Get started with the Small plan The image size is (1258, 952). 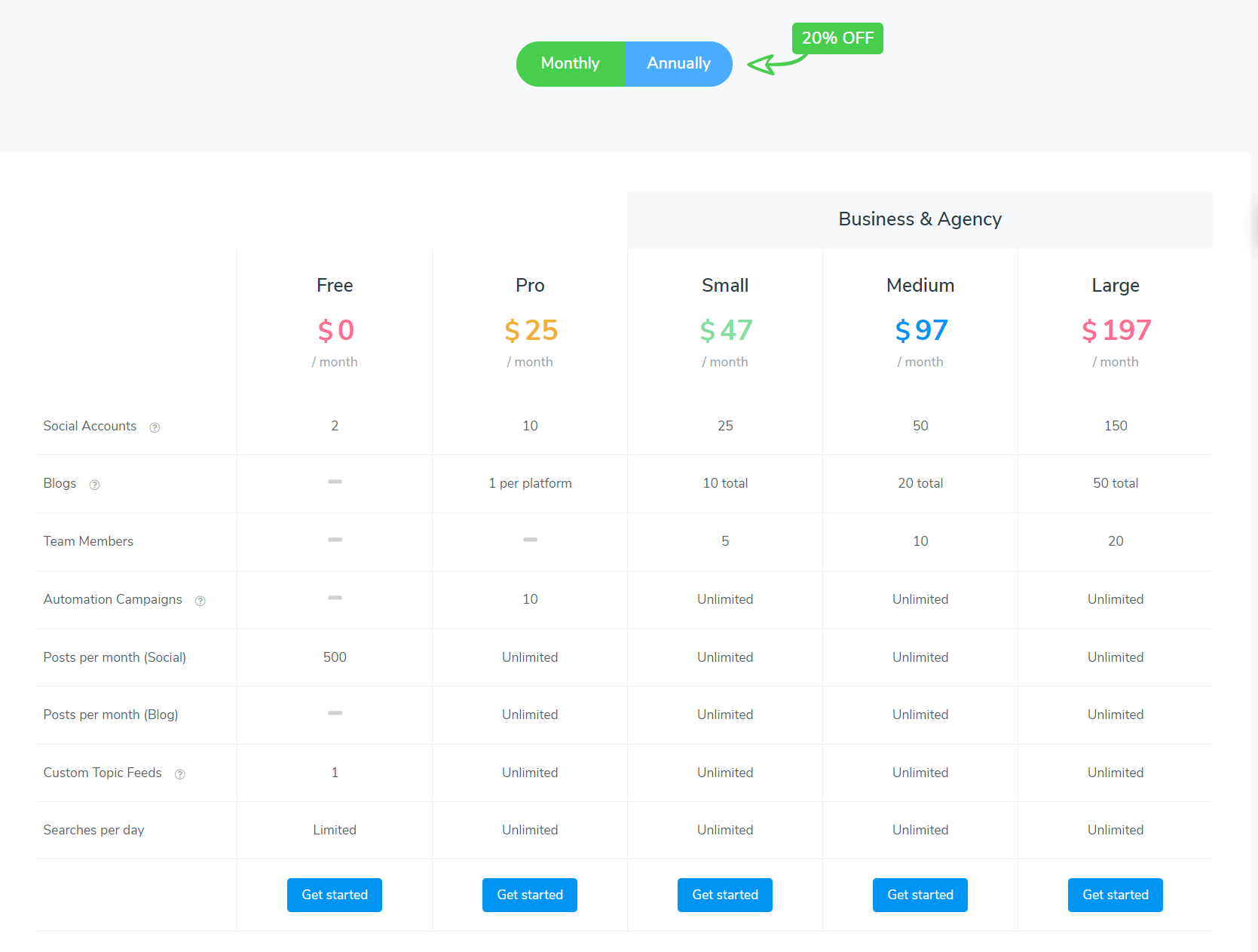(724, 895)
